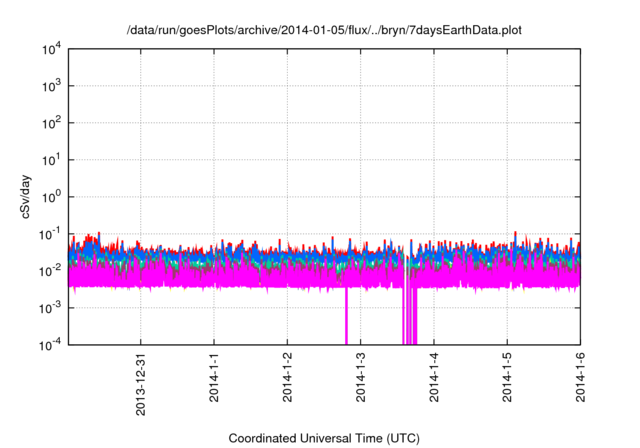Click the 10^3 y-axis tick label
The width and height of the screenshot is (640, 448).
coord(51,86)
